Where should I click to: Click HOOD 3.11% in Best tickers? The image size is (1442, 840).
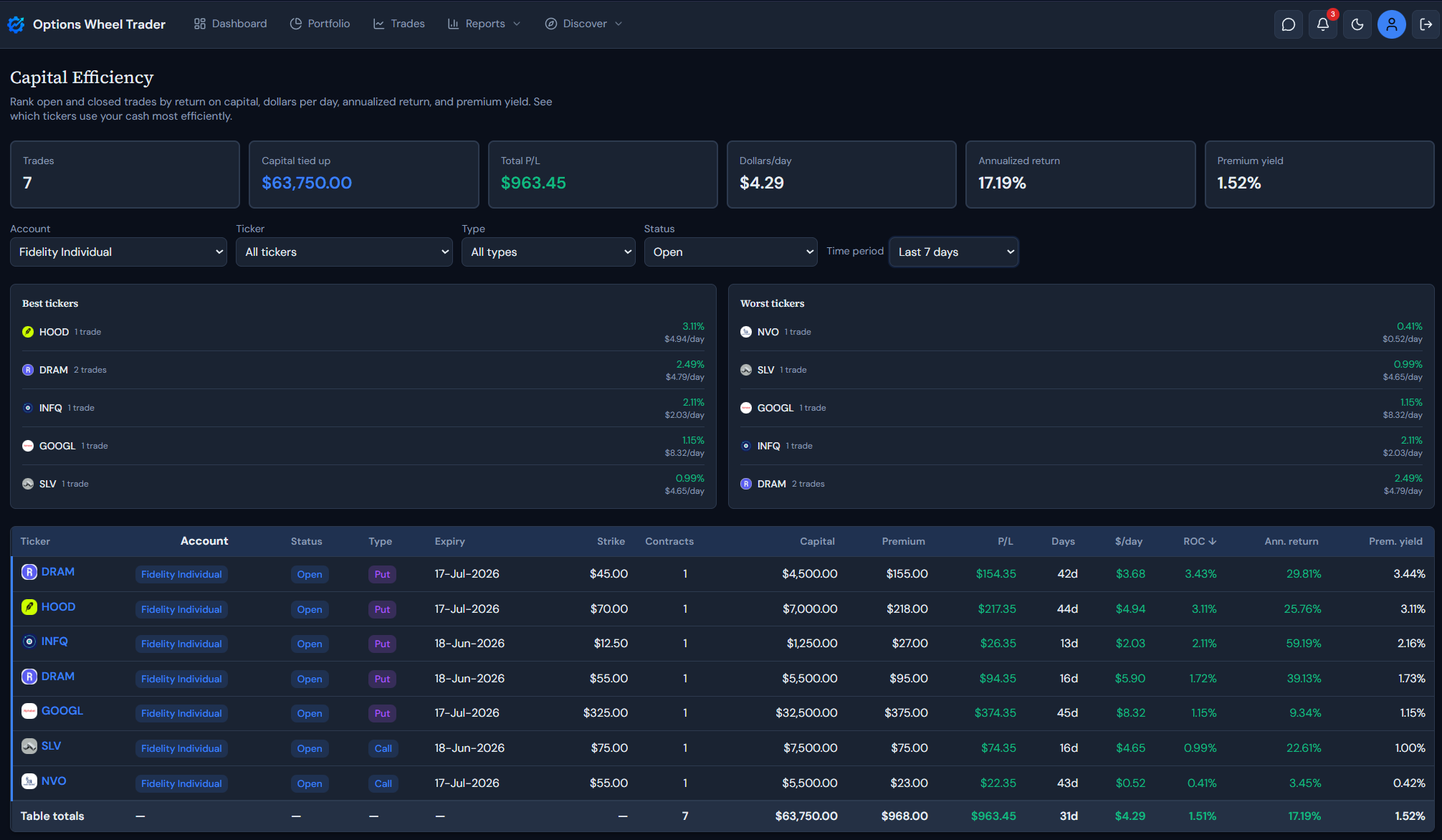point(693,326)
